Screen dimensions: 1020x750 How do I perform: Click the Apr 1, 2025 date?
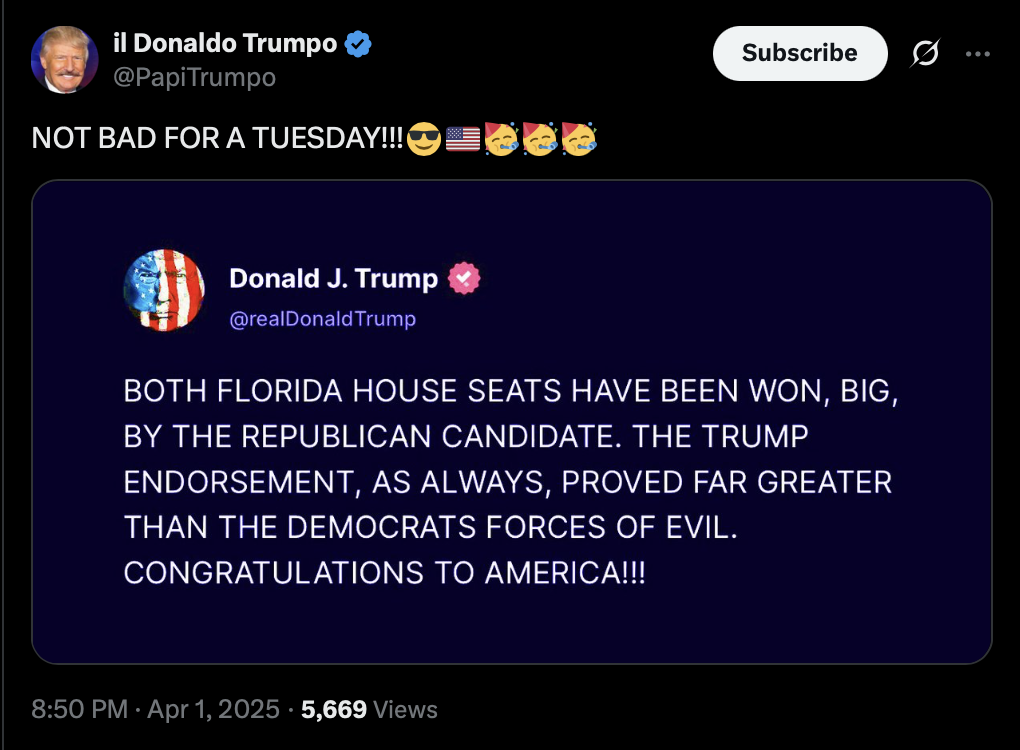point(213,710)
